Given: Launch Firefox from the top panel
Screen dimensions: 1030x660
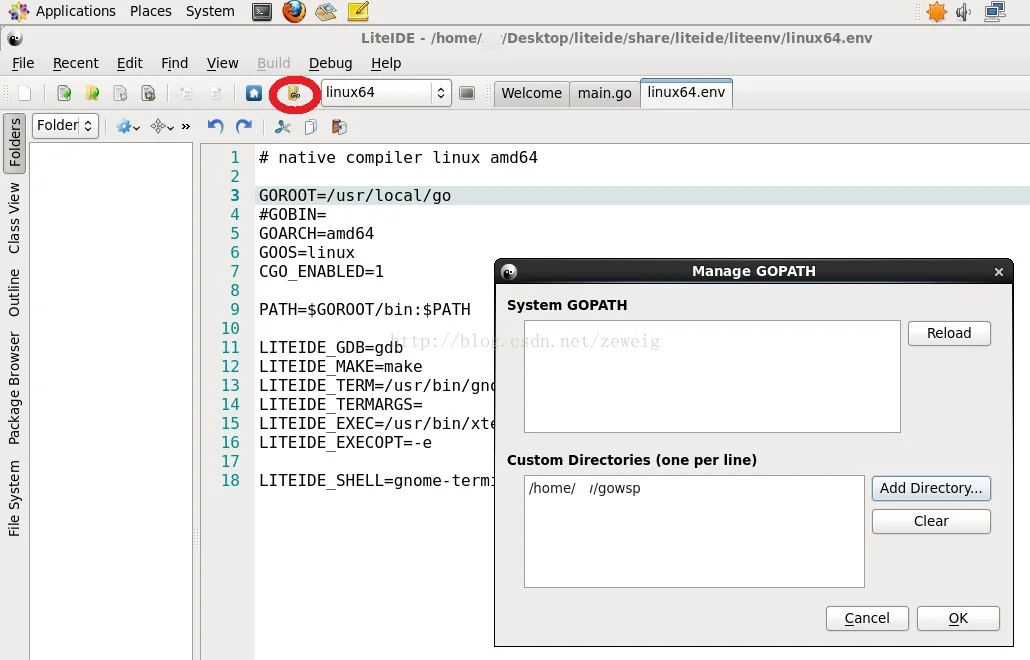Looking at the screenshot, I should click(x=293, y=12).
